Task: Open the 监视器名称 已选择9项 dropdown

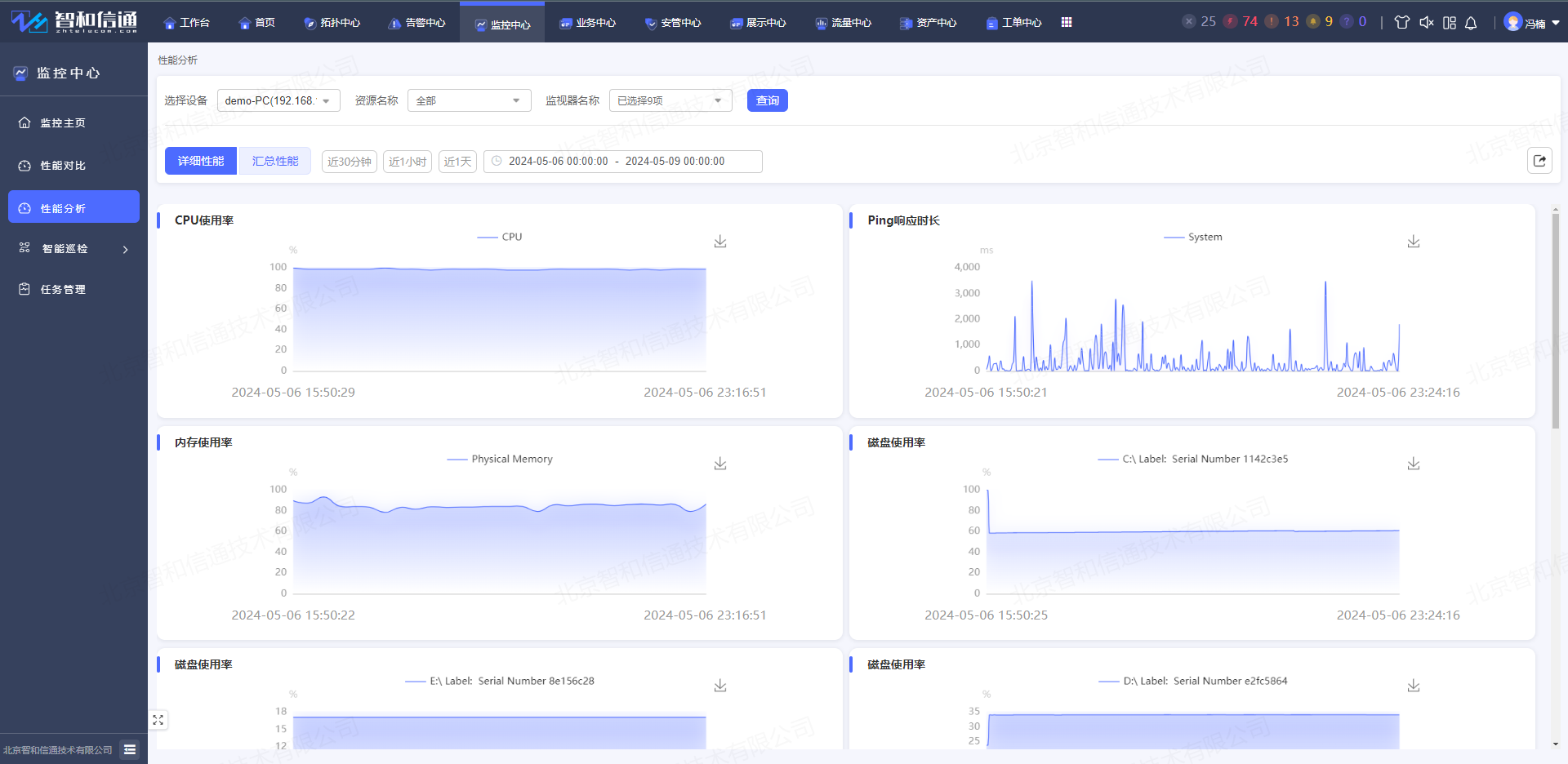Action: [x=670, y=100]
